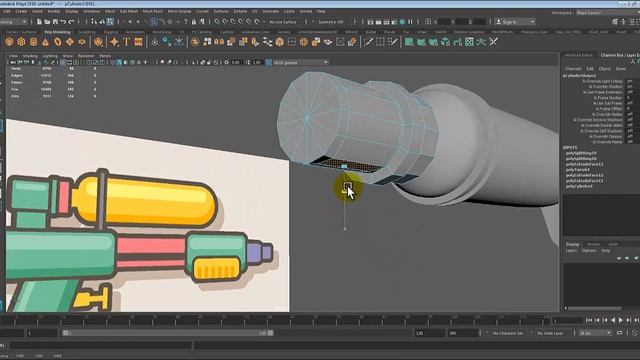Create a polygon cube from the shelf
The image size is (640, 360).
tap(21, 42)
